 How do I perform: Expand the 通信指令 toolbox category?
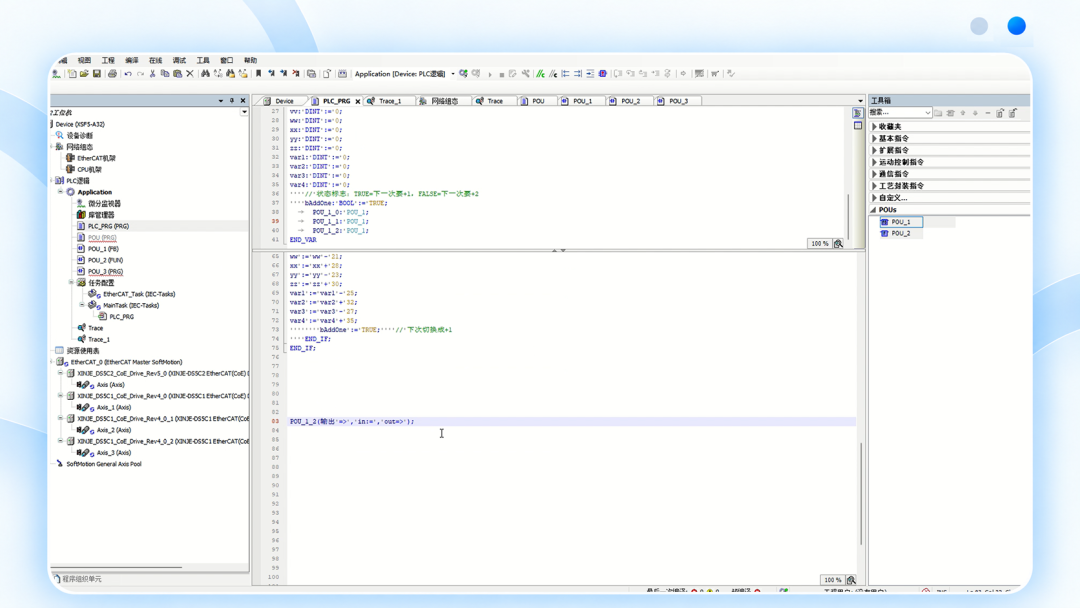(874, 174)
